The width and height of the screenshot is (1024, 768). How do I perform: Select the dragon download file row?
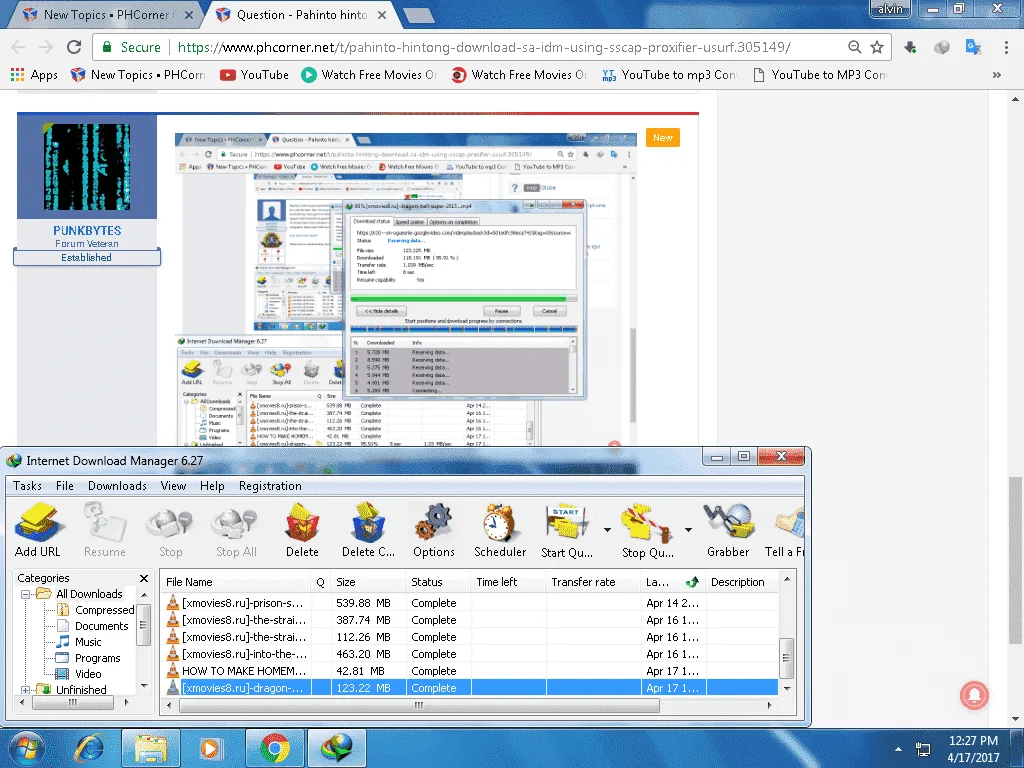(470, 688)
